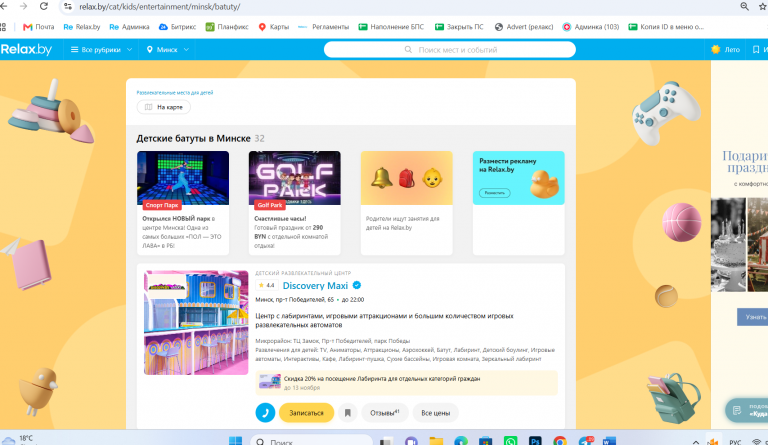Click the 4.4 star rating badge
The height and width of the screenshot is (445, 768).
point(267,285)
